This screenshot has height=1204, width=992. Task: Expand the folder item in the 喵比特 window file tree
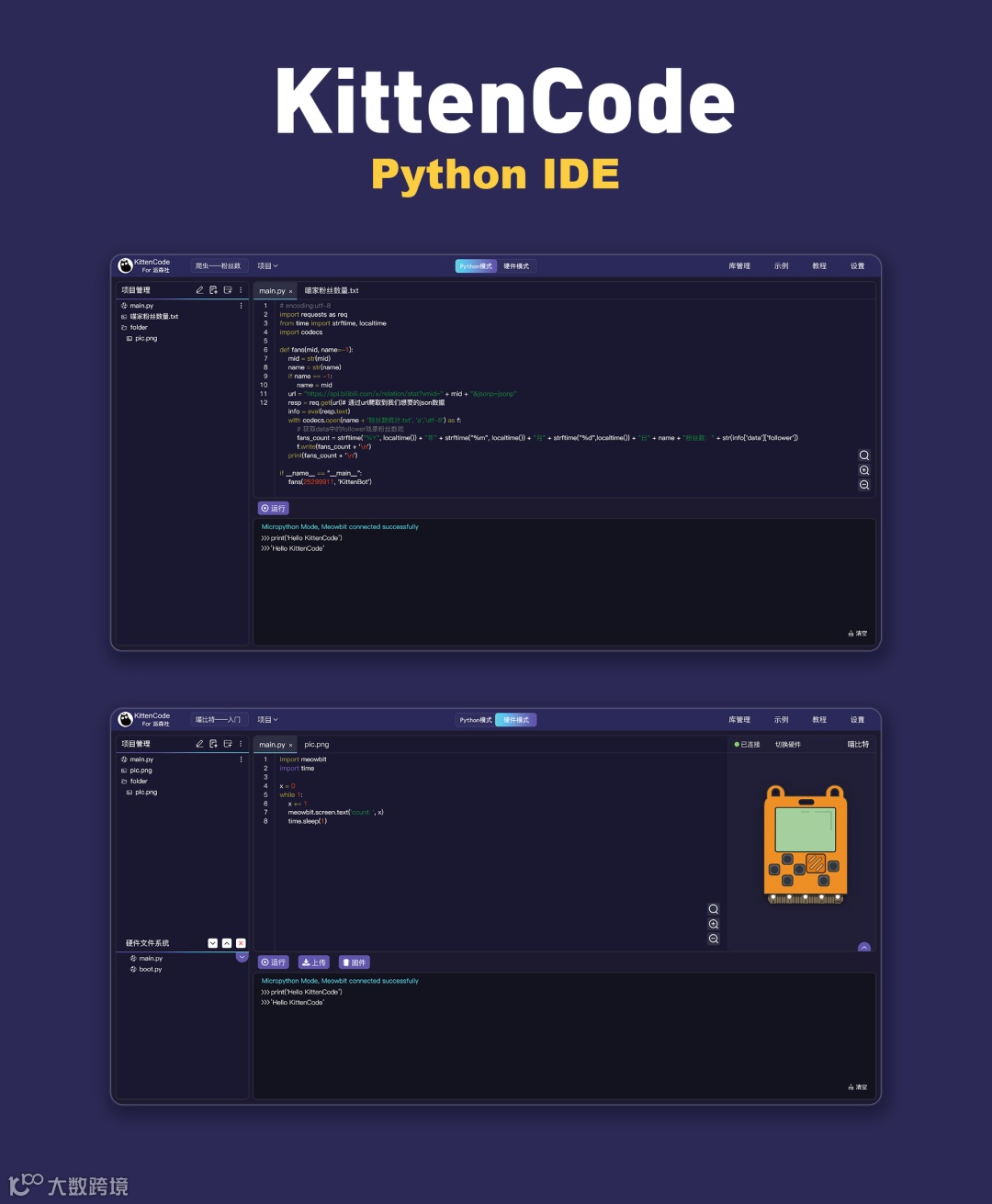[134, 781]
